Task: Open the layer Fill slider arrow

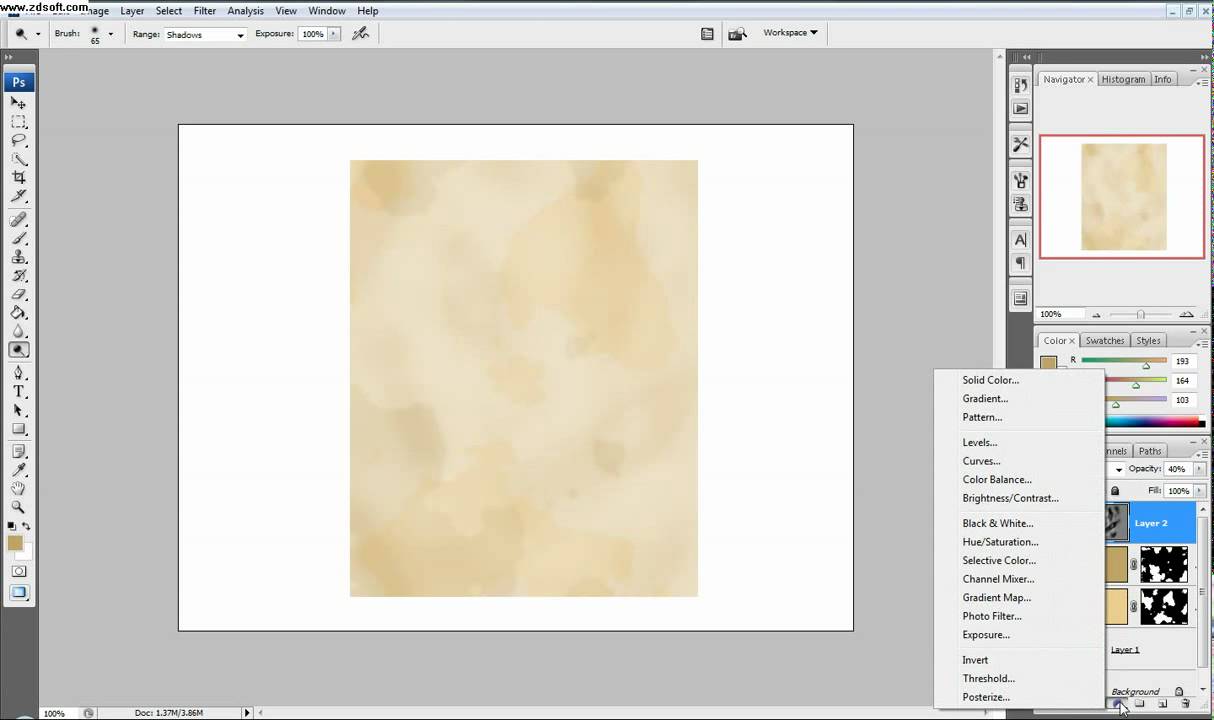Action: [1198, 491]
